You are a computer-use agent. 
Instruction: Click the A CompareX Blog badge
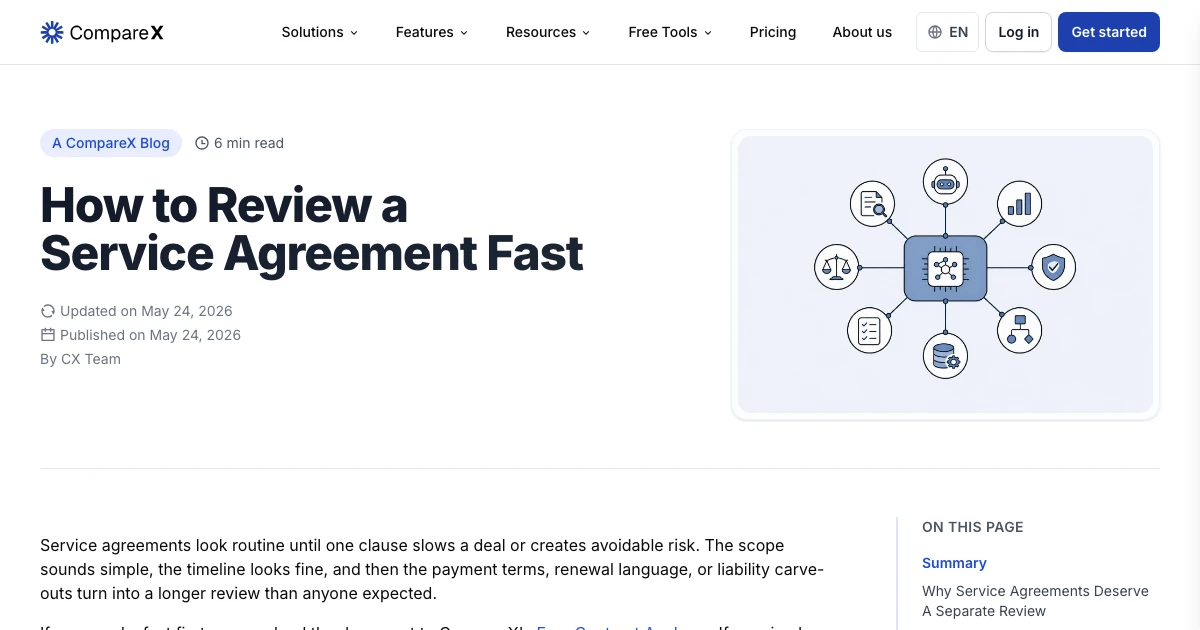111,143
